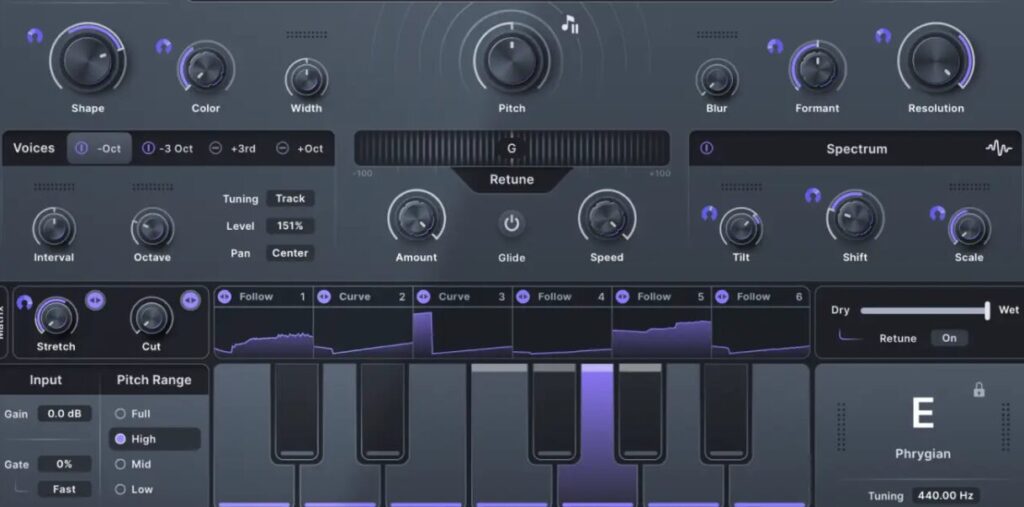Click the modulation icon beside the Tilt knob

(709, 213)
